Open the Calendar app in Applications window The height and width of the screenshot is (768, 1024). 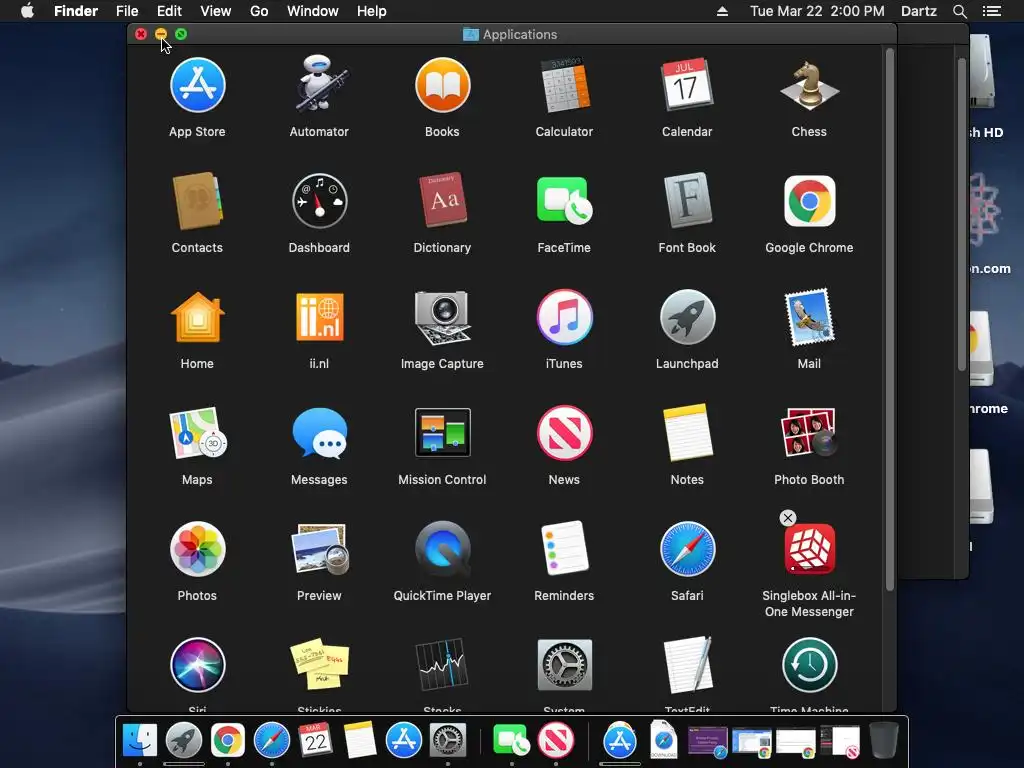[687, 85]
